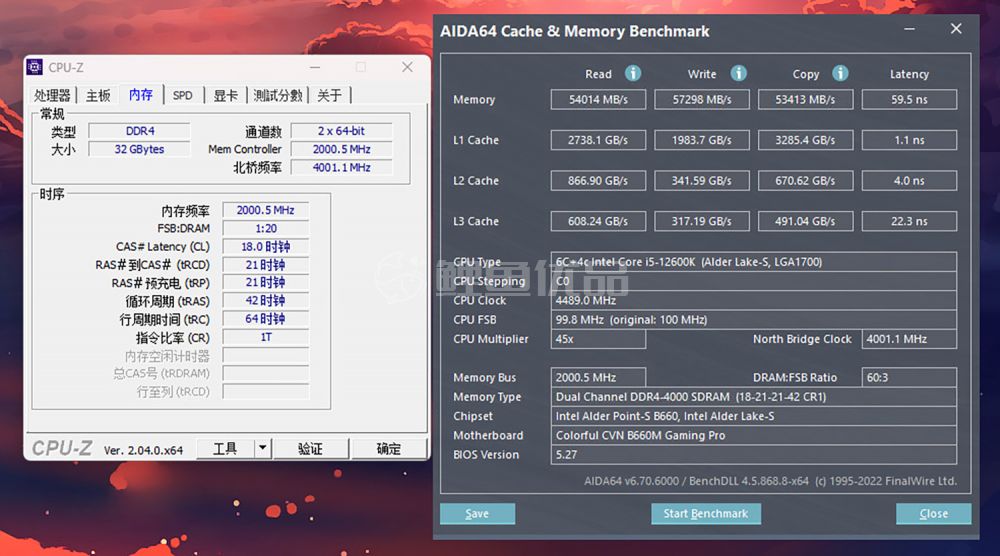Switch to the 处理器 tab in CPU-Z
Image resolution: width=1000 pixels, height=556 pixels.
pyautogui.click(x=52, y=96)
